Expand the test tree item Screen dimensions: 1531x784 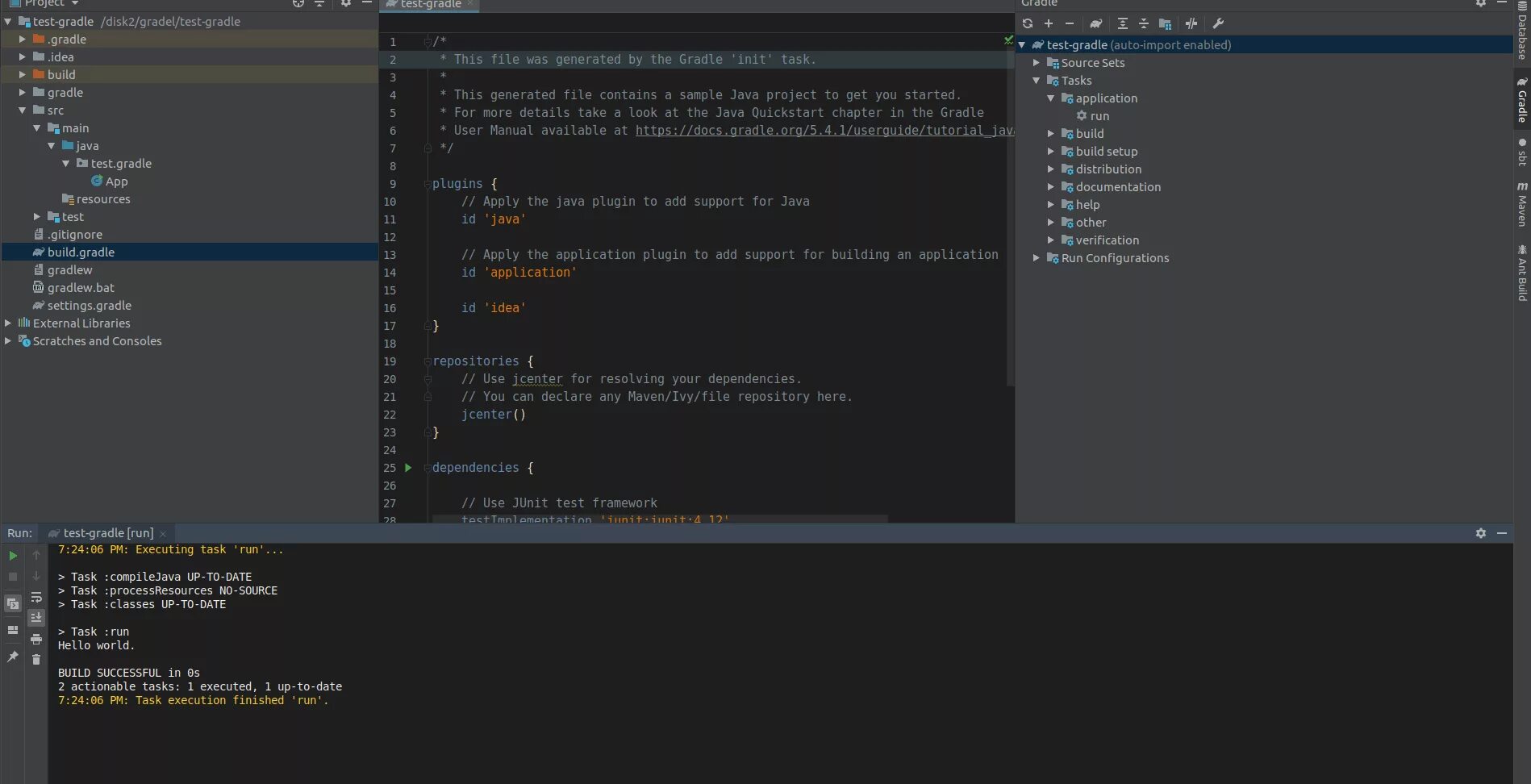coord(35,216)
